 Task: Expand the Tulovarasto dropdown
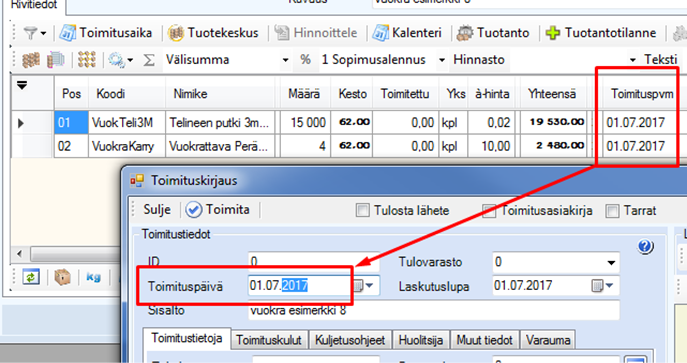[611, 263]
